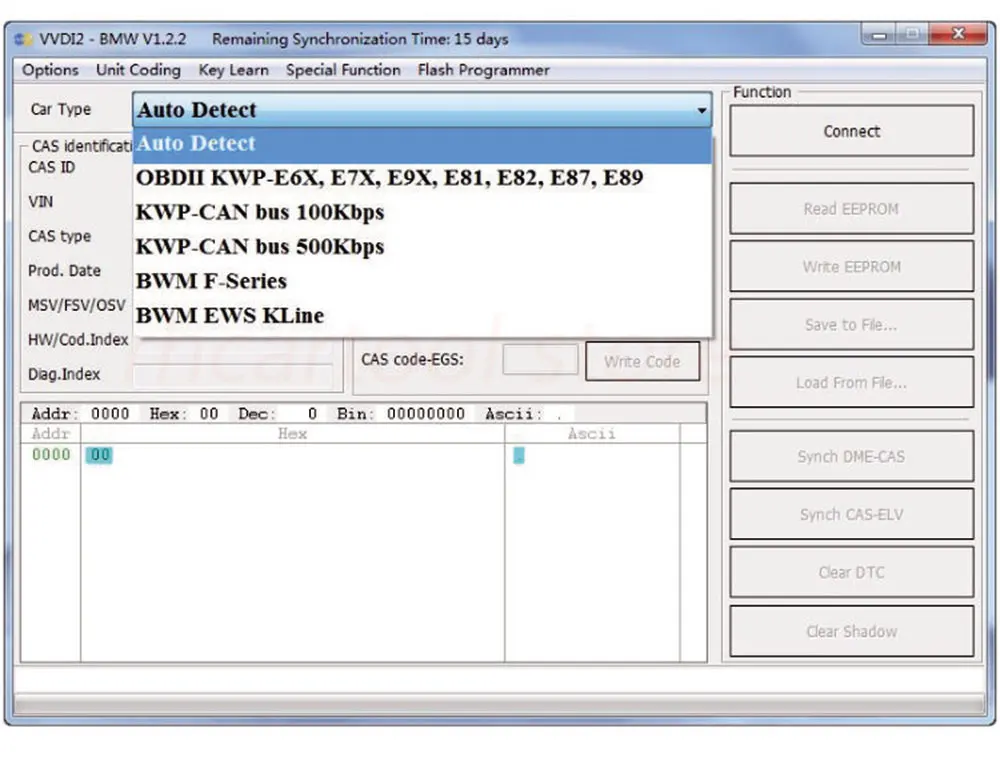This screenshot has height=762, width=1000.
Task: Click the address 0000 row label
Action: [x=51, y=455]
